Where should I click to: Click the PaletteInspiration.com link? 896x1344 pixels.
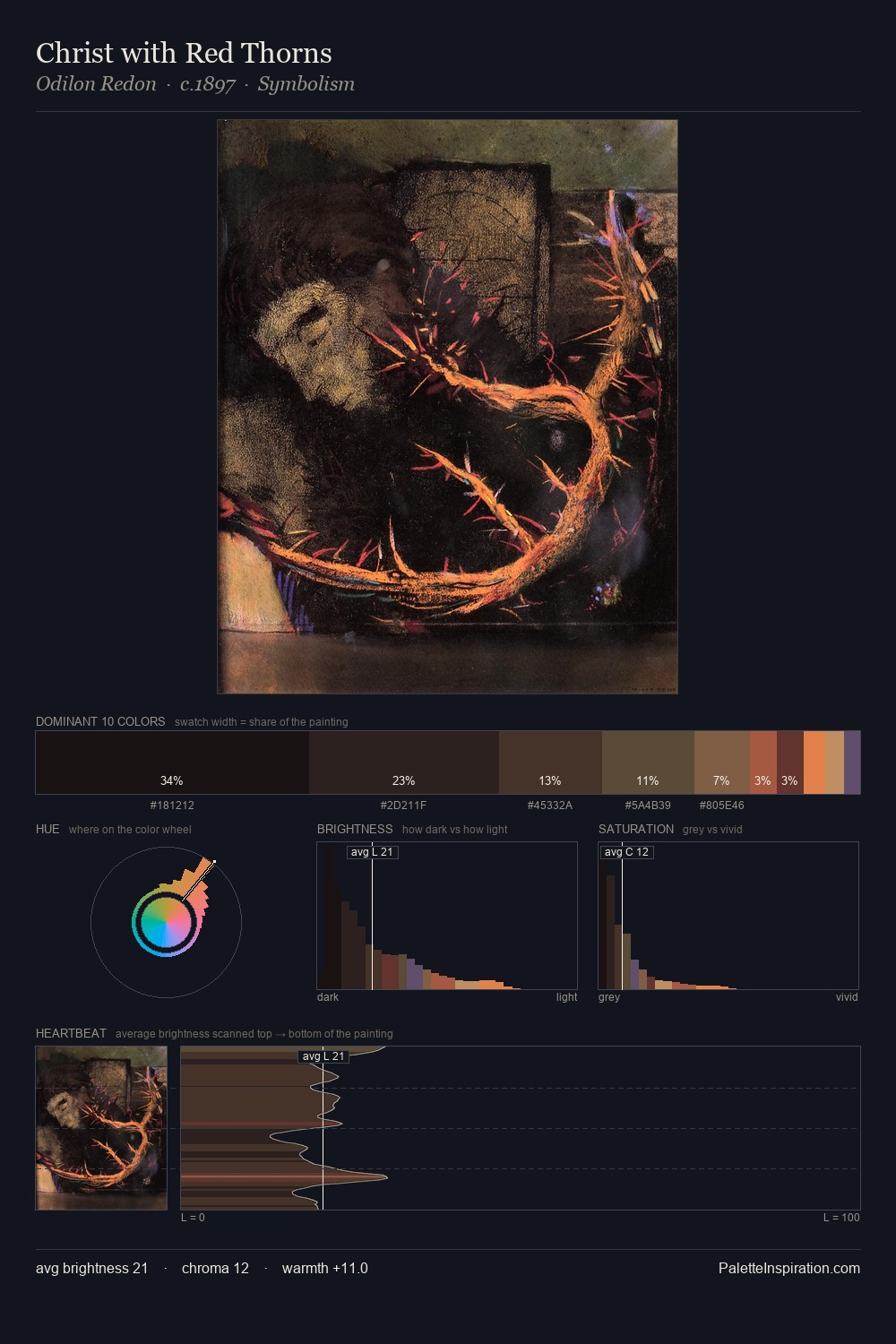[789, 1268]
